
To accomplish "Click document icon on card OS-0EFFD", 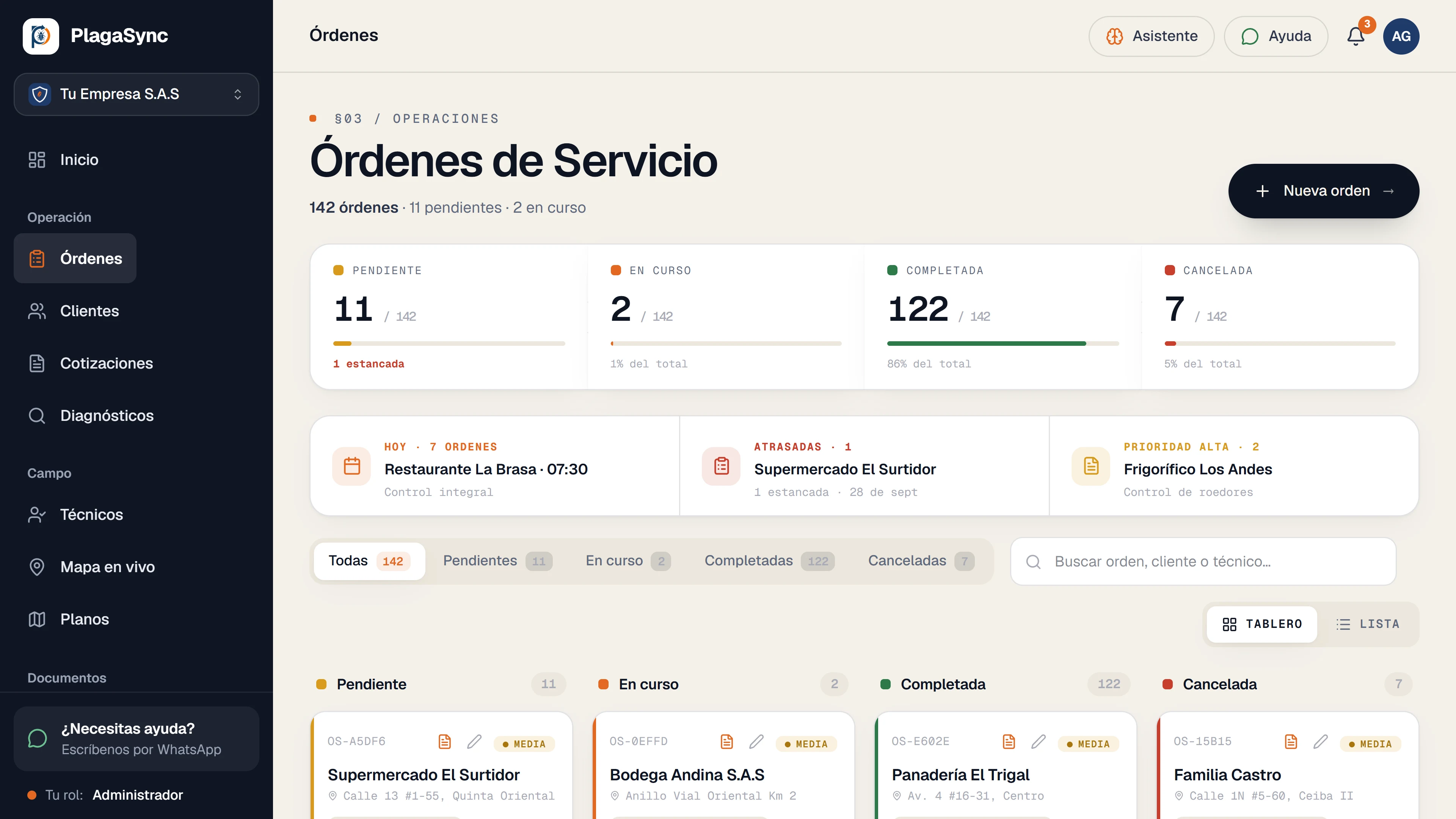I will (x=727, y=741).
